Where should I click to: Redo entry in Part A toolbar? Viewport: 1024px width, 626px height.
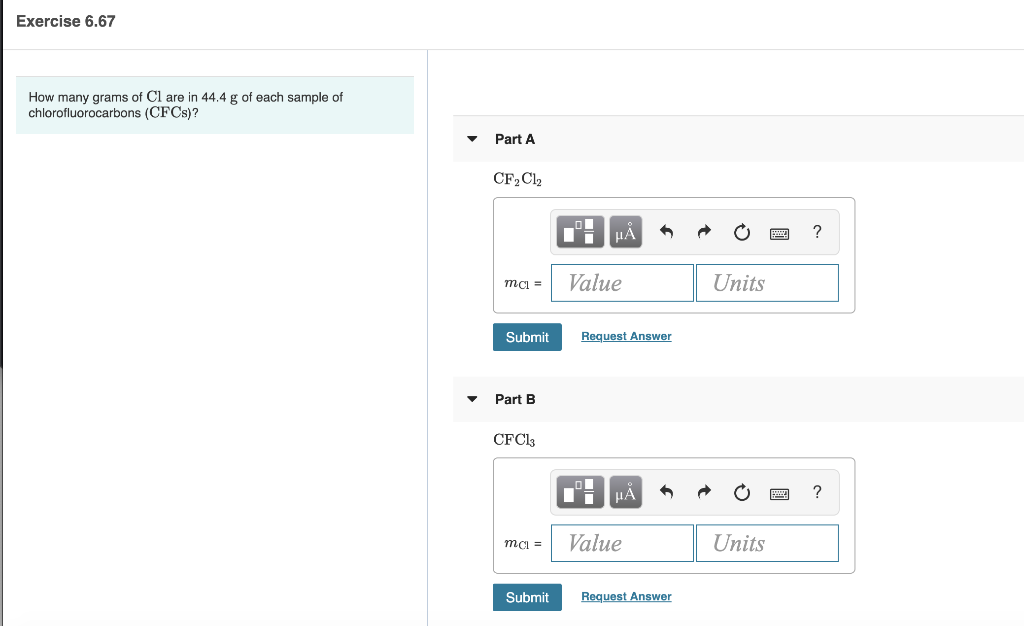(x=704, y=232)
